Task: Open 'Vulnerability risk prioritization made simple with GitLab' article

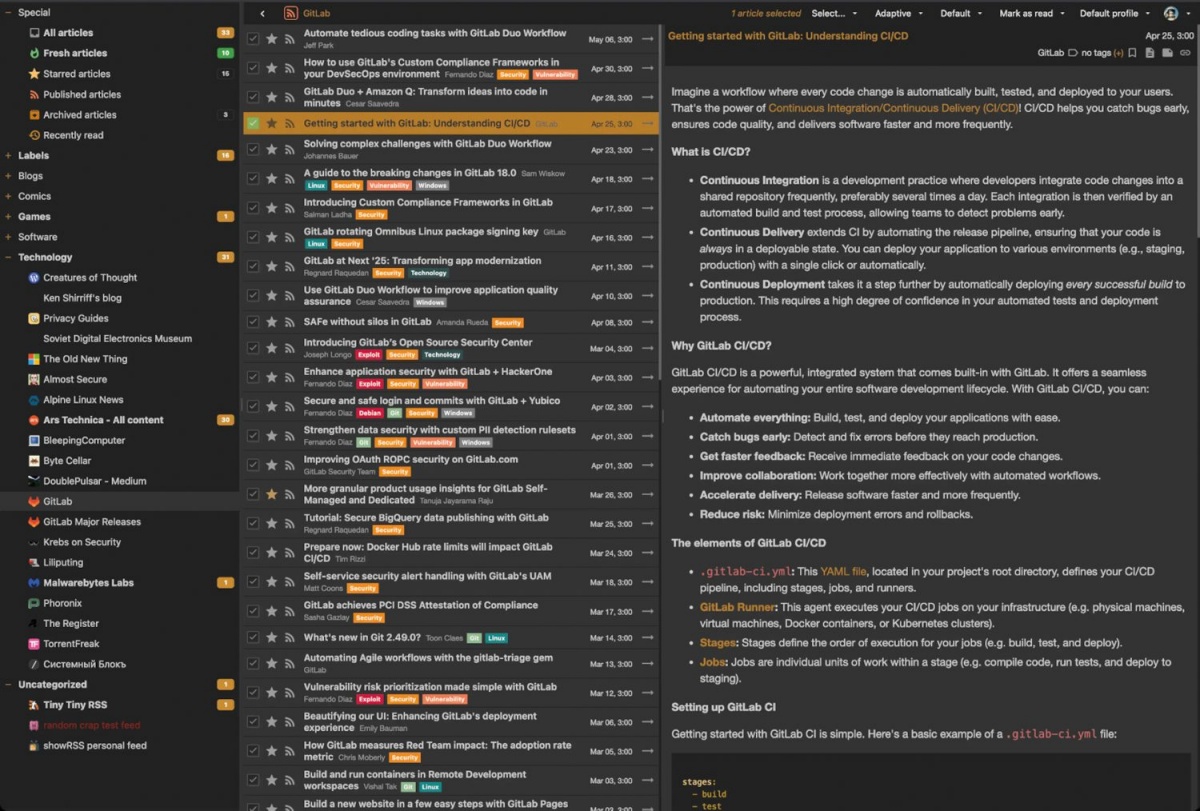Action: coord(430,687)
